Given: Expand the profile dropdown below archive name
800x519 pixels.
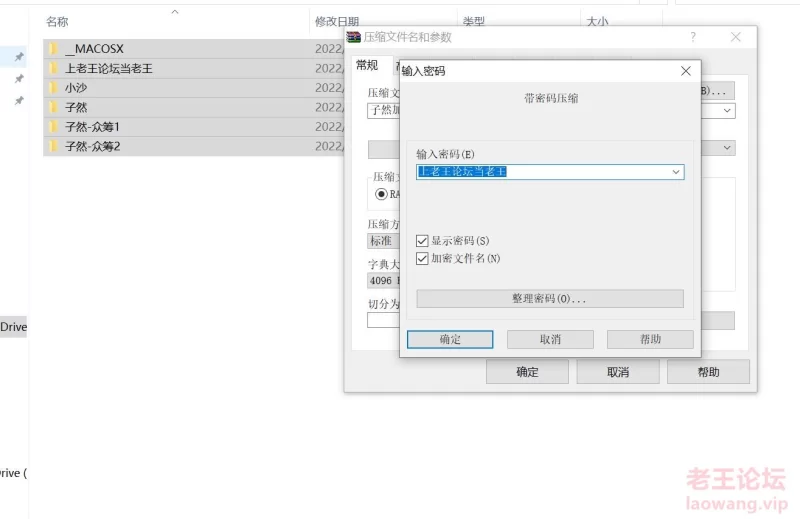Looking at the screenshot, I should [x=727, y=148].
